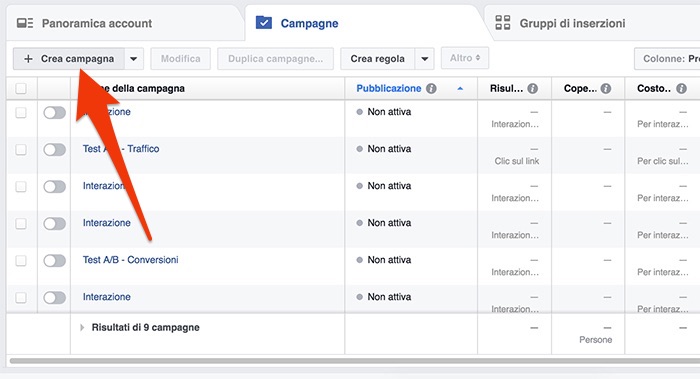Check checkbox of row above Test A/B - Conversioni
Viewport: 700px width, 379px height.
click(21, 223)
